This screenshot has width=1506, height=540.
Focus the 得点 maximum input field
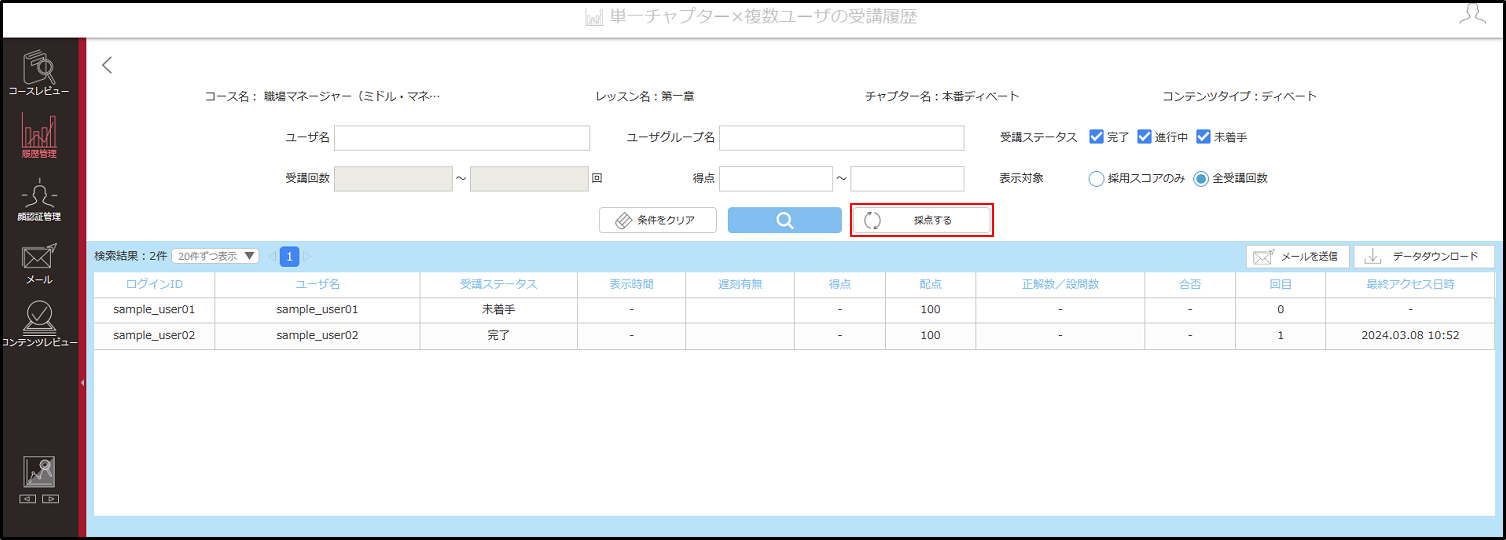[907, 179]
